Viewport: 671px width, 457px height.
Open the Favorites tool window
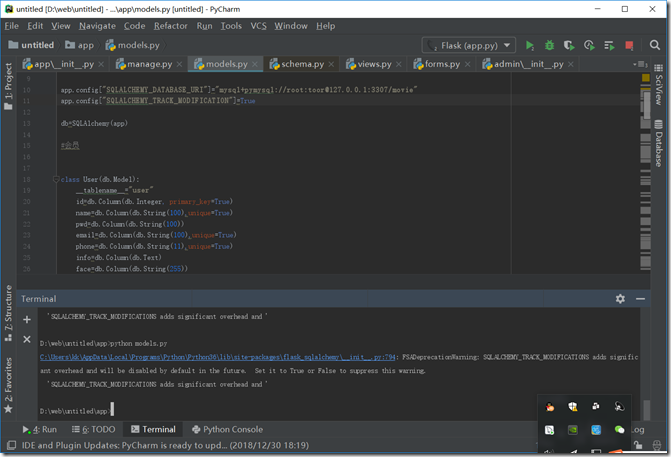(8, 385)
